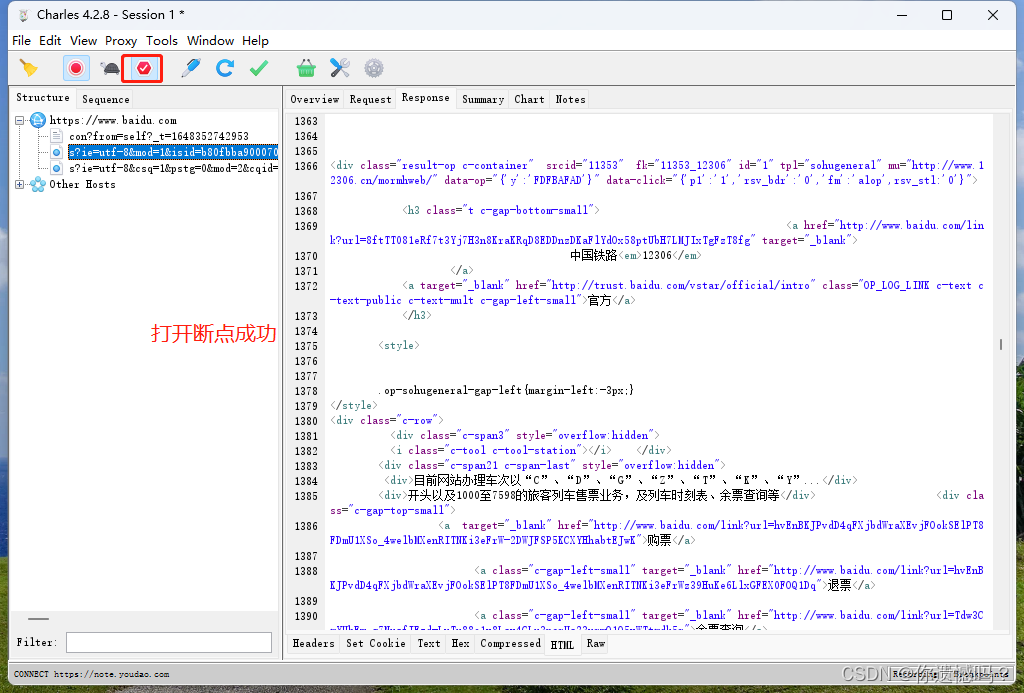
Task: Click line number 1366
Action: [306, 166]
